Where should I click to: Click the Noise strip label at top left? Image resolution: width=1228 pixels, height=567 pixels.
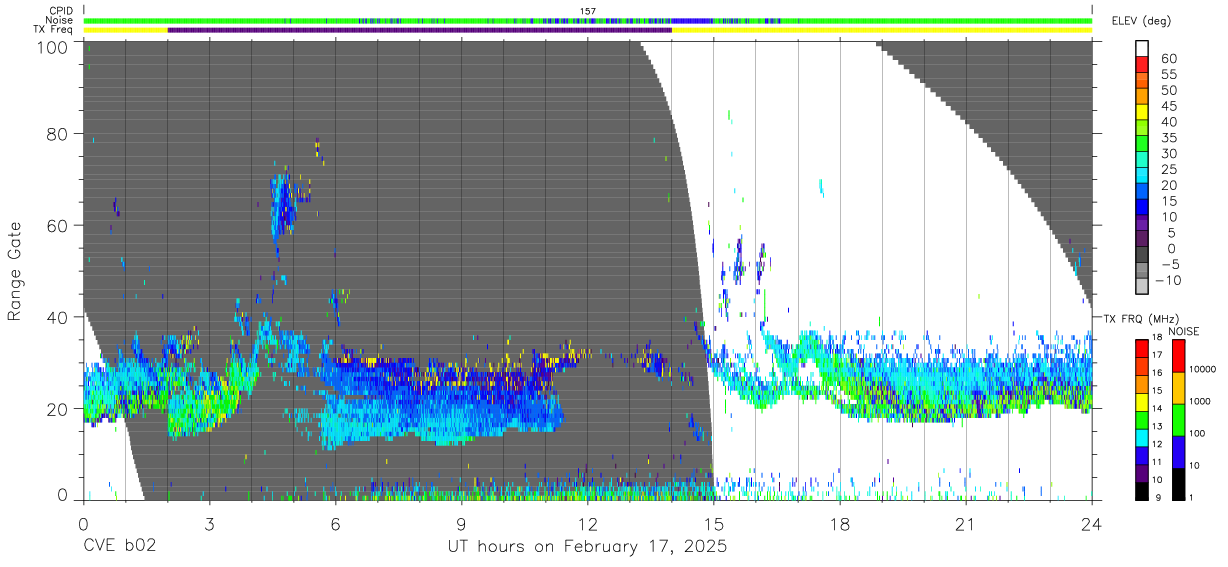coord(59,20)
